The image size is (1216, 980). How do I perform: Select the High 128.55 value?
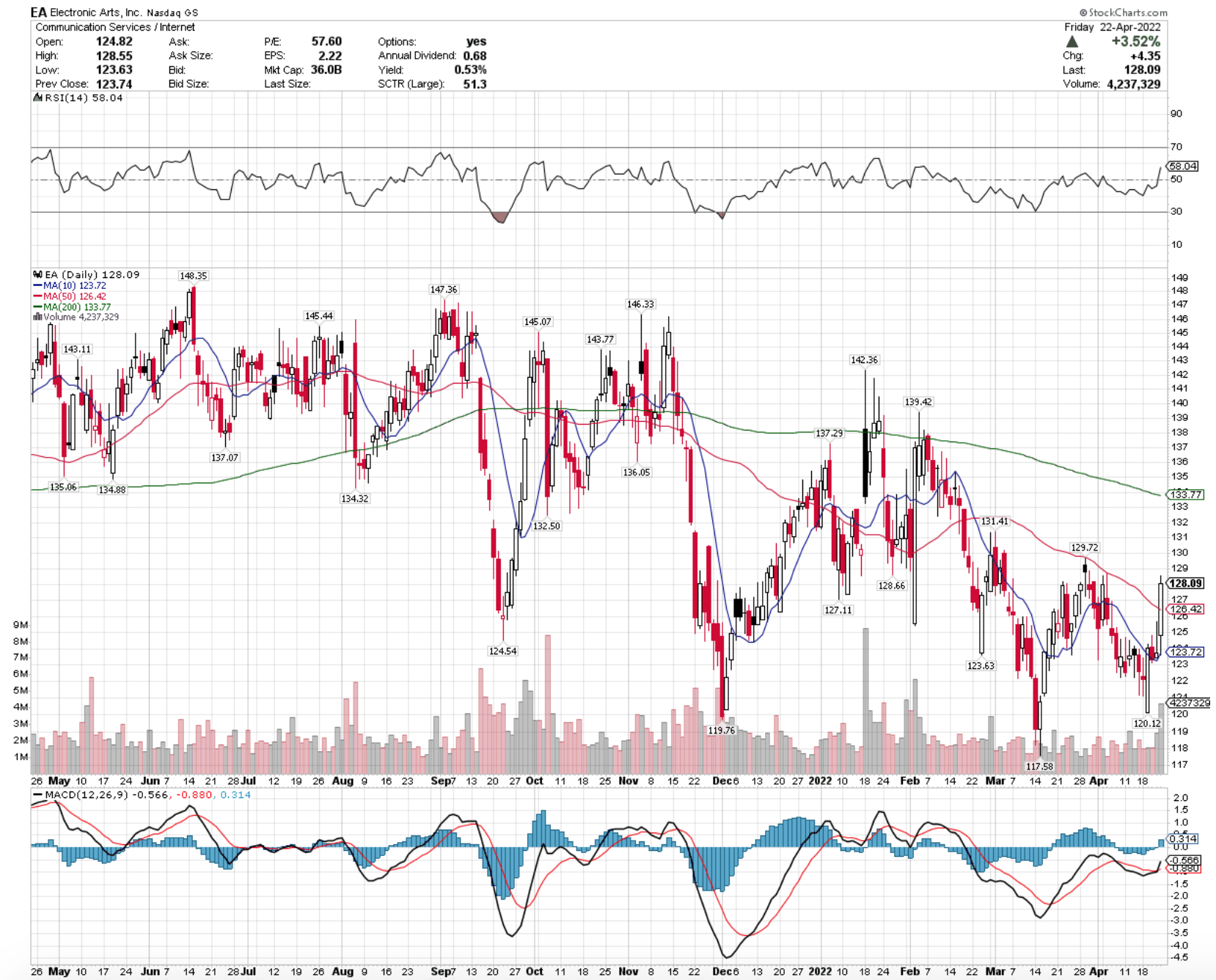pyautogui.click(x=114, y=56)
